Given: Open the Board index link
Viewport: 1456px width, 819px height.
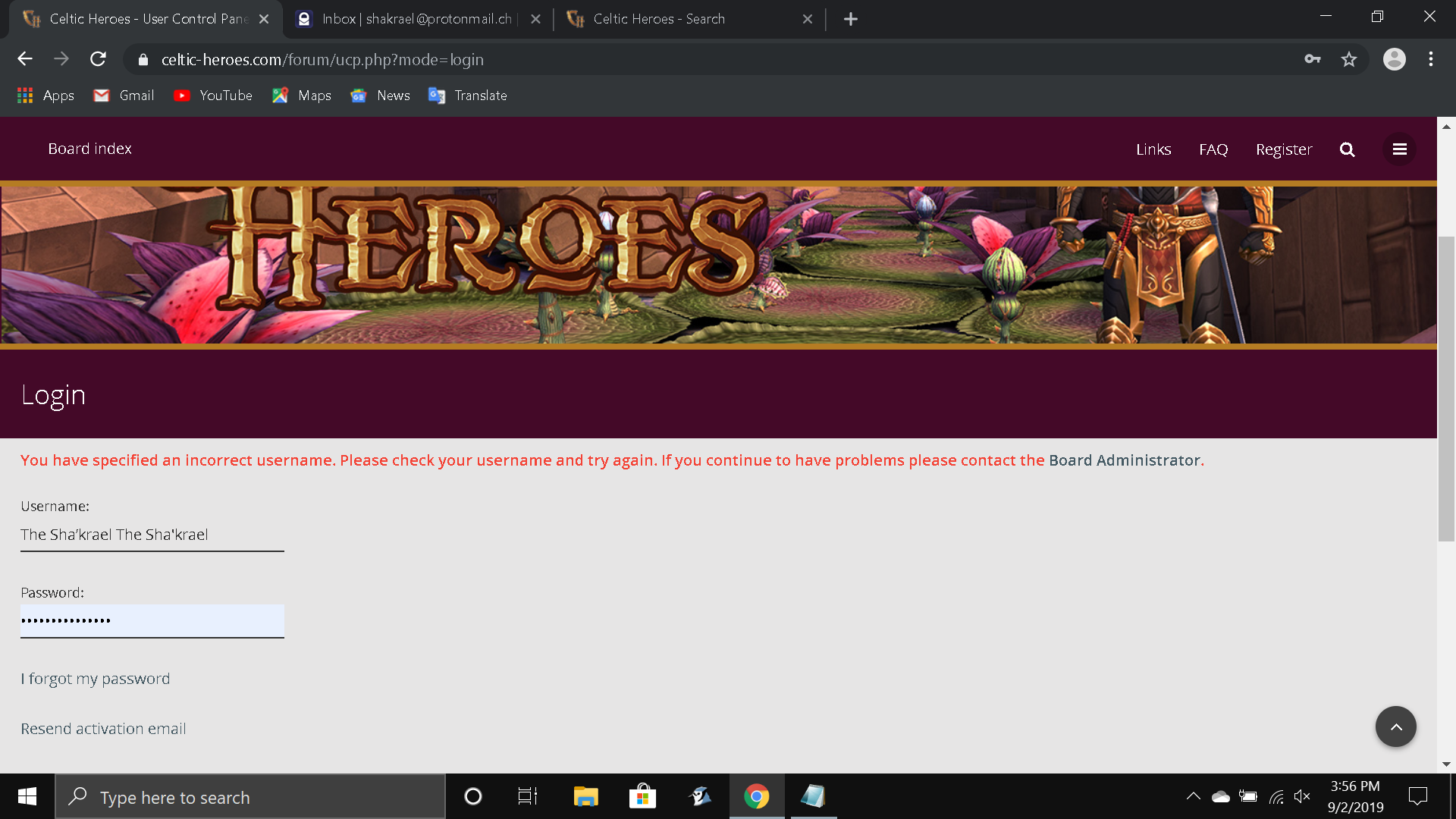Looking at the screenshot, I should coord(89,149).
